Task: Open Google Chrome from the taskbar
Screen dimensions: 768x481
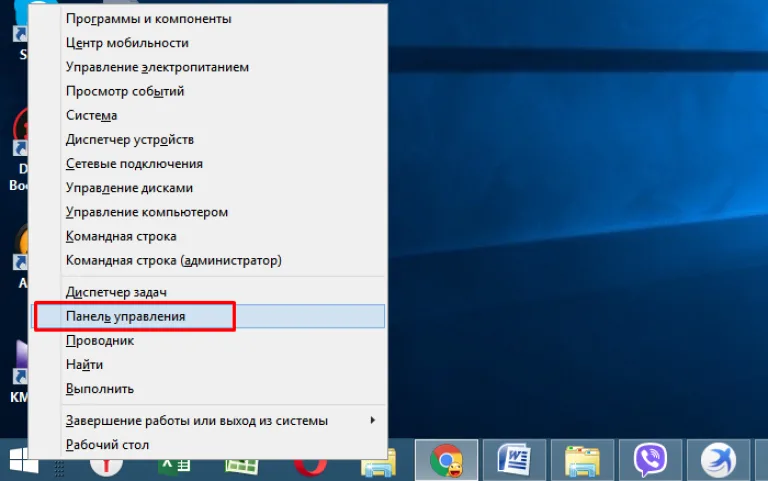Action: tap(446, 460)
